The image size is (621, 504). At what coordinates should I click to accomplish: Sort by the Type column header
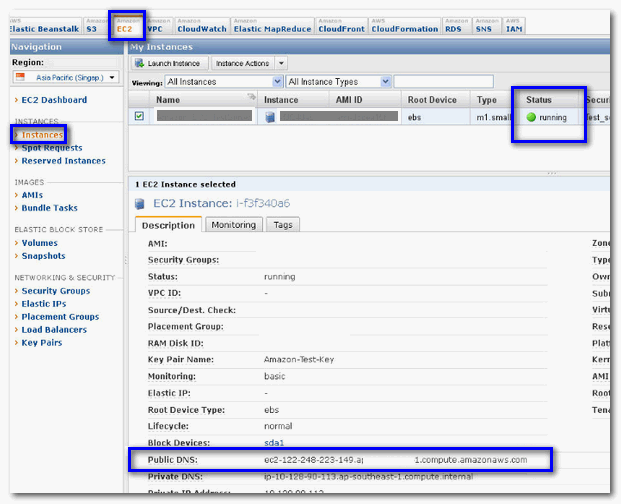[x=491, y=100]
